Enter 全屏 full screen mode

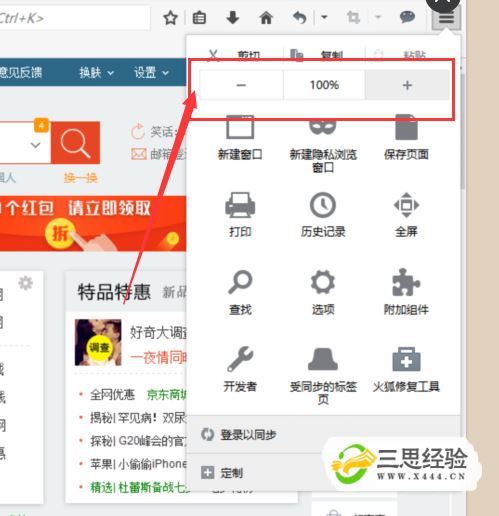click(x=406, y=214)
